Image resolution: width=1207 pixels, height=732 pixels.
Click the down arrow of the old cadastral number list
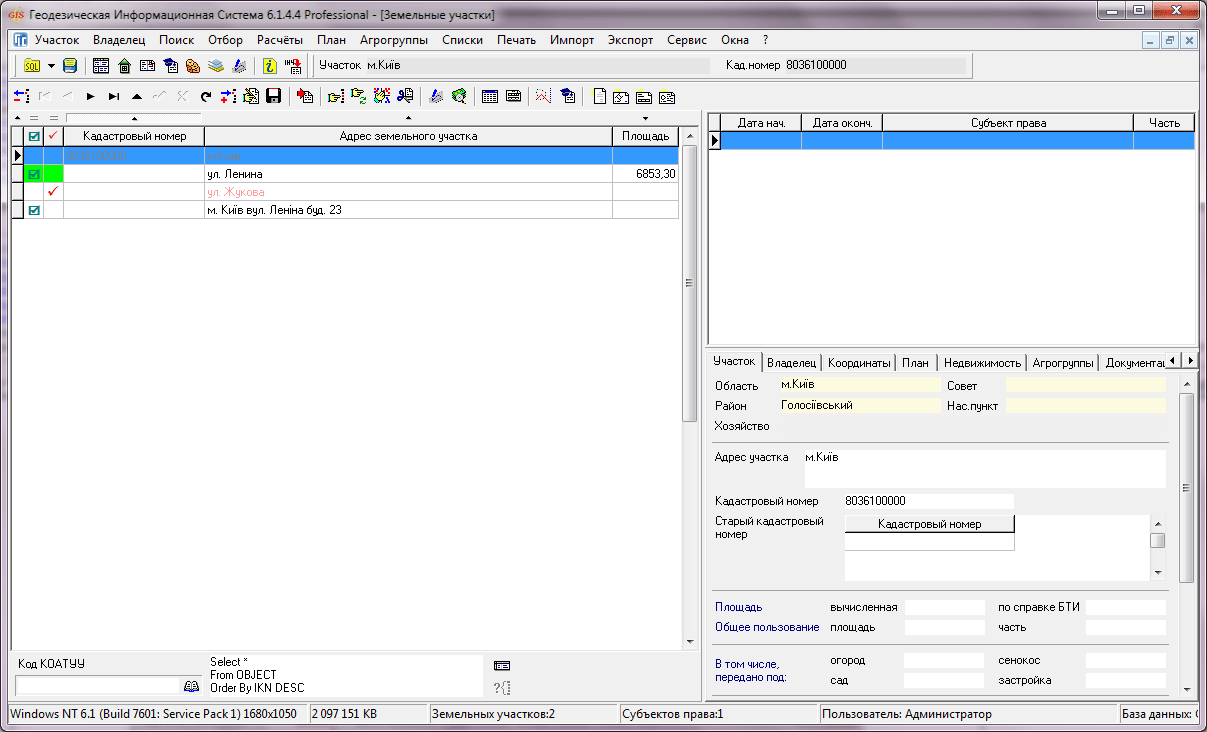tap(1157, 573)
